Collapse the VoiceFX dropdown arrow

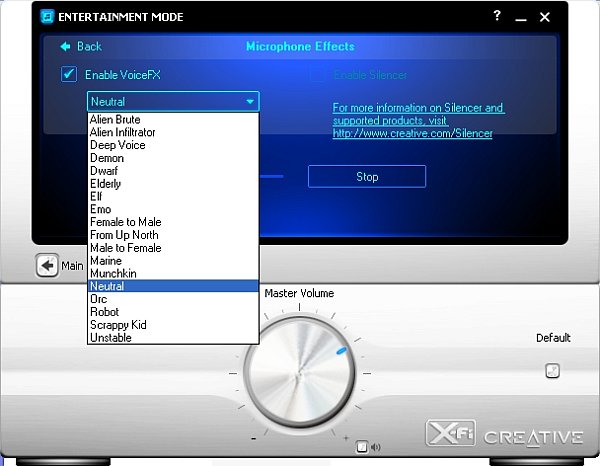(250, 101)
